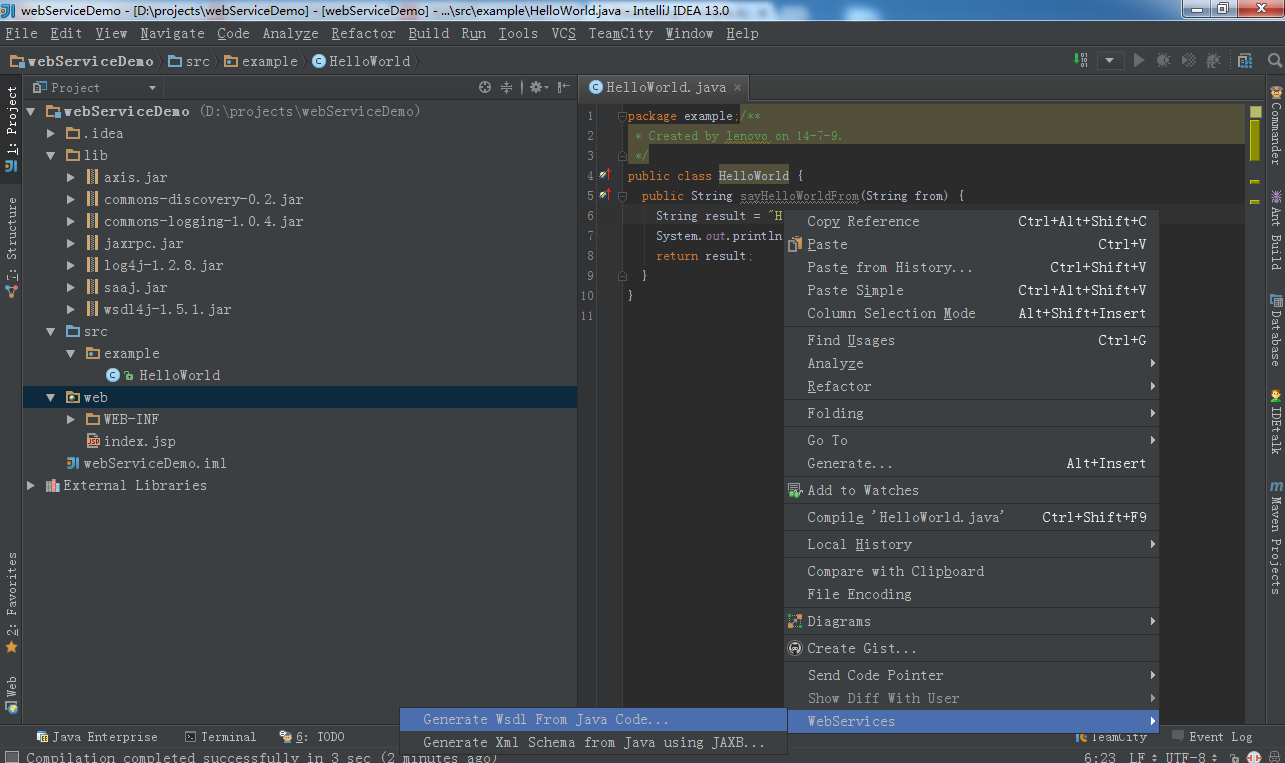This screenshot has width=1285, height=763.
Task: Expand External Libraries node
Action: pyautogui.click(x=31, y=486)
